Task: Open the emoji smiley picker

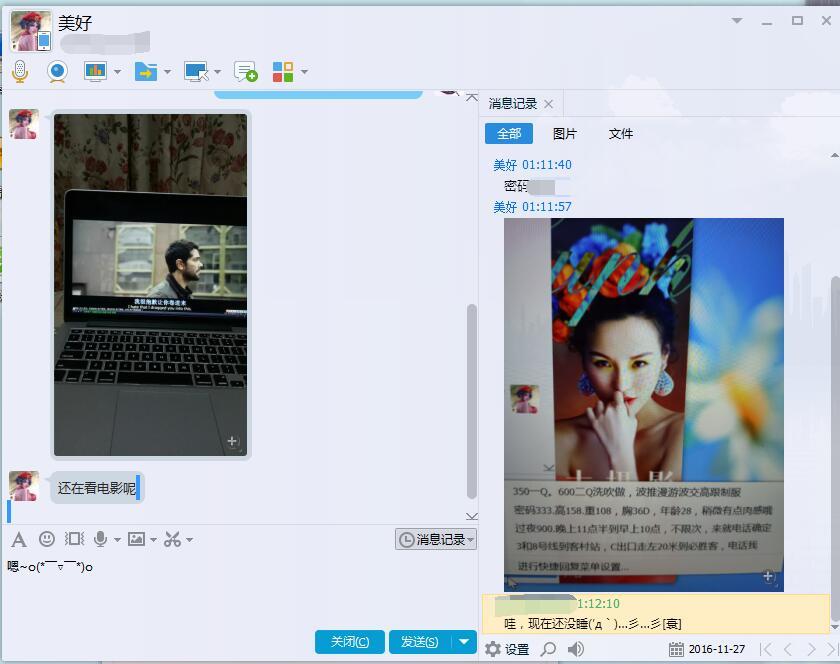Action: point(47,539)
